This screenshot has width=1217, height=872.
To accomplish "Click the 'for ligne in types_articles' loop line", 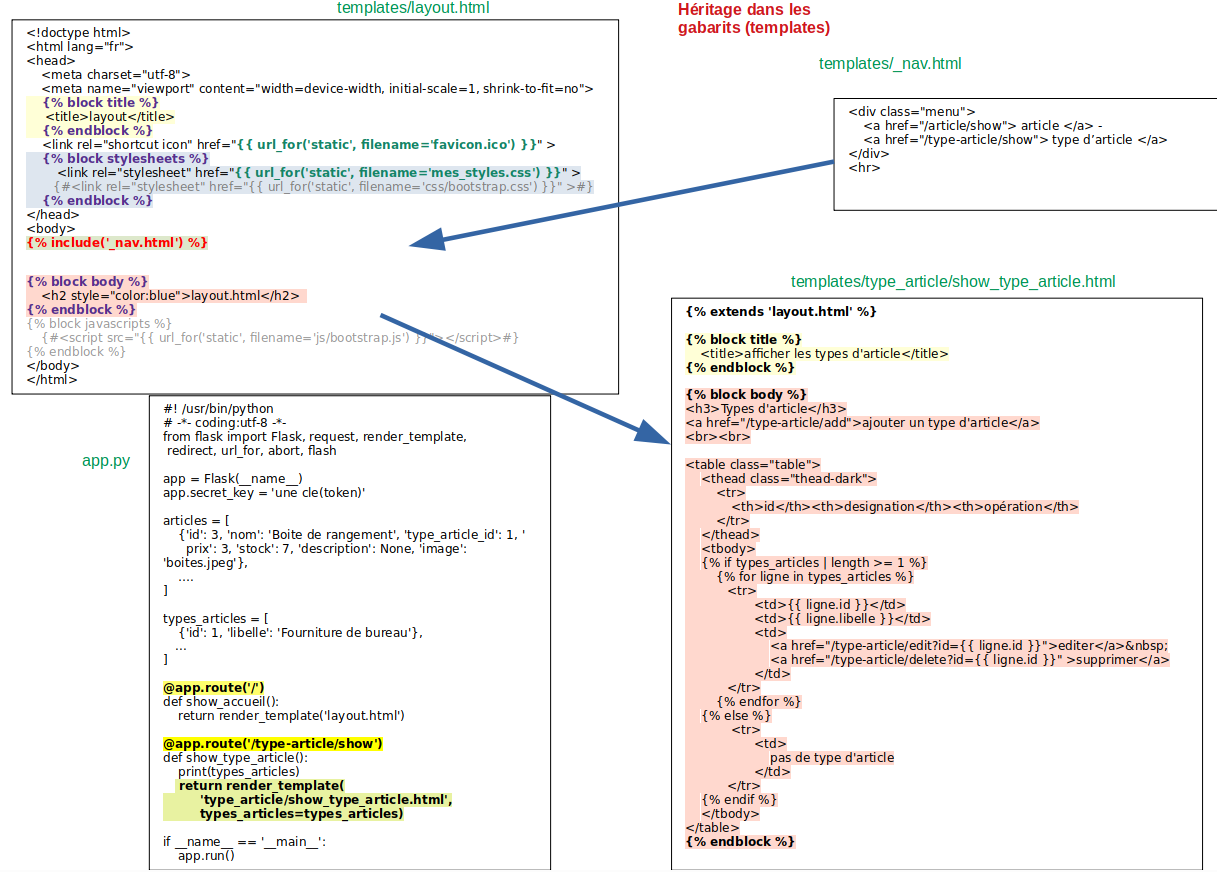I will 814,577.
